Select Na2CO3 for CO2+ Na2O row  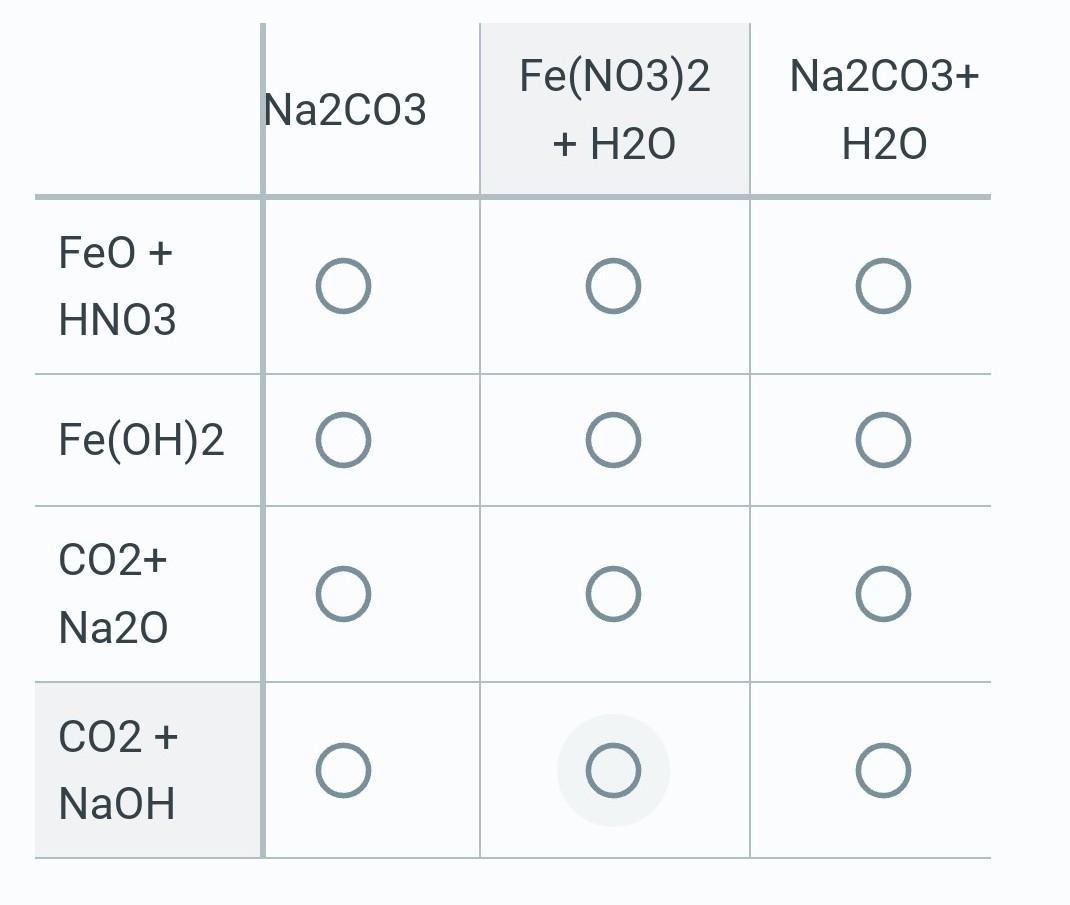coord(343,594)
